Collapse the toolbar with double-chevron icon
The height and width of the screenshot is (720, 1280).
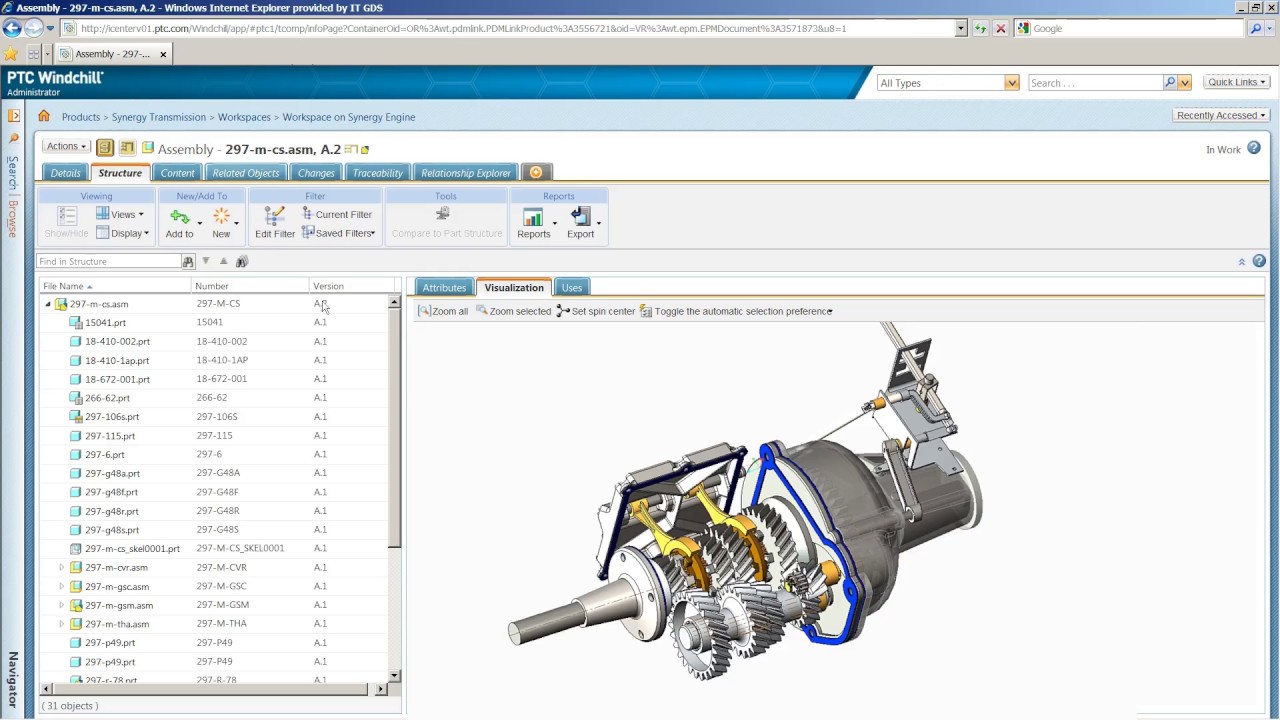(x=1242, y=262)
